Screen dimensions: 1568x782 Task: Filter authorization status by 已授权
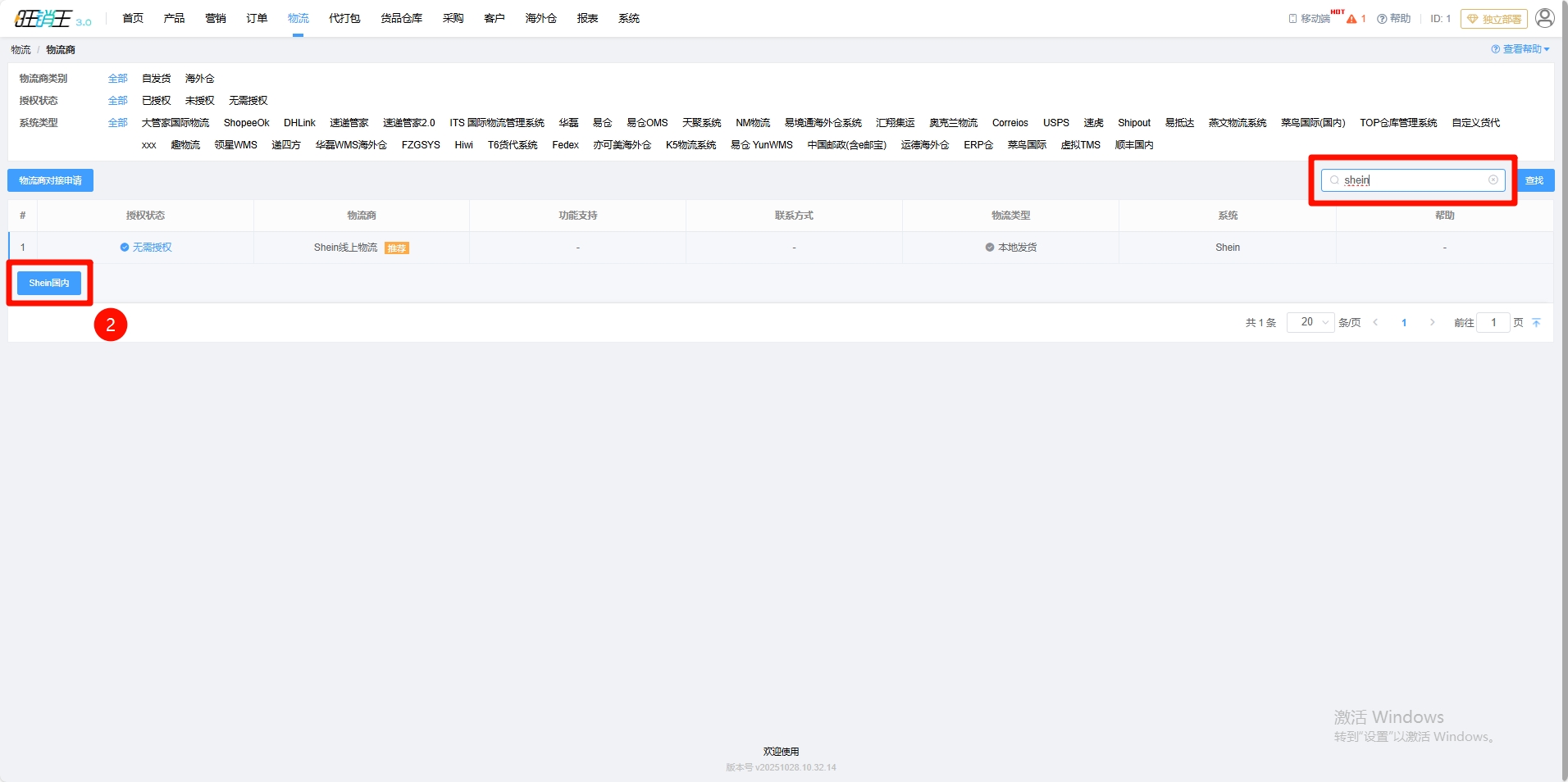click(x=156, y=101)
